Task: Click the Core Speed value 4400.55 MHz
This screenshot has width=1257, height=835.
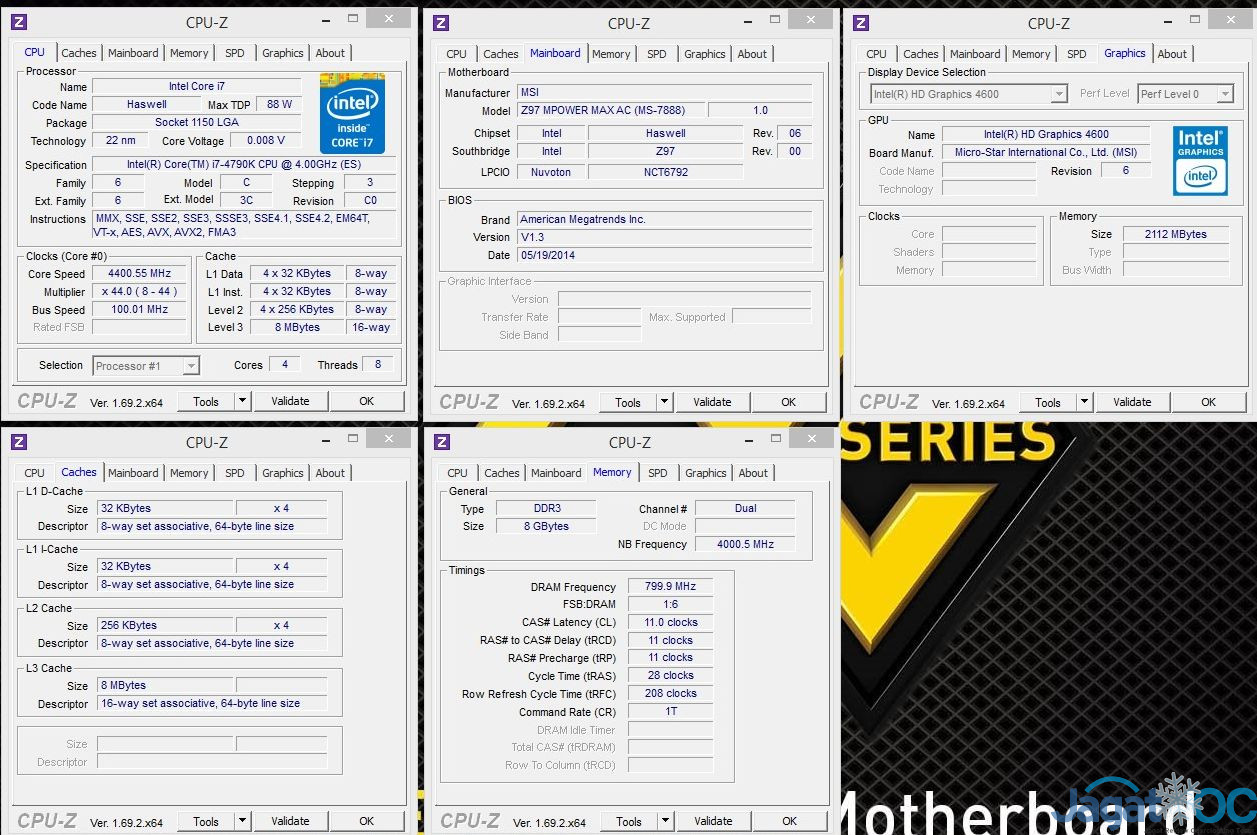Action: point(140,273)
